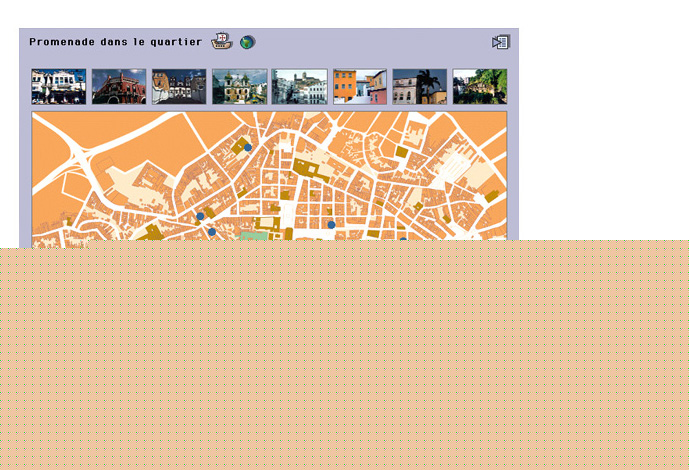Click the sailing ship caravel icon
The image size is (689, 470).
(222, 41)
